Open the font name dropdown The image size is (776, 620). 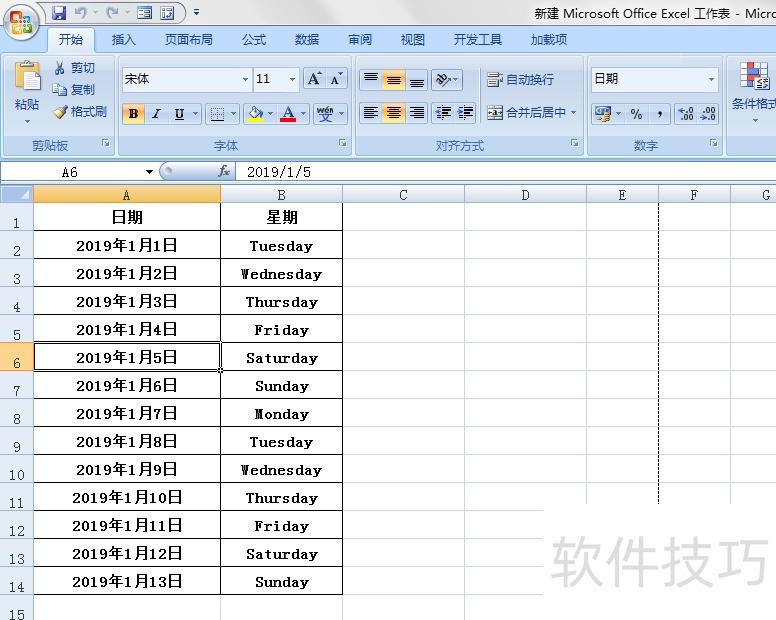(x=246, y=80)
